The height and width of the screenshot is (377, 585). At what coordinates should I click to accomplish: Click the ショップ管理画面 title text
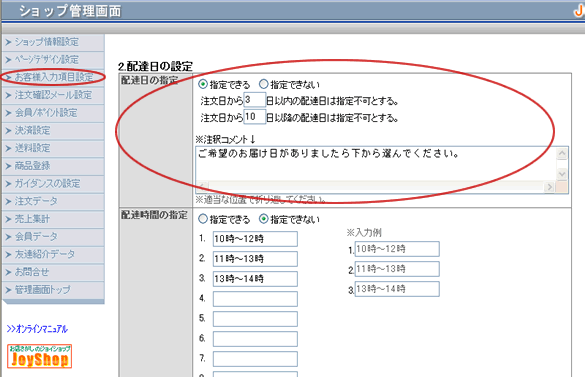(70, 11)
